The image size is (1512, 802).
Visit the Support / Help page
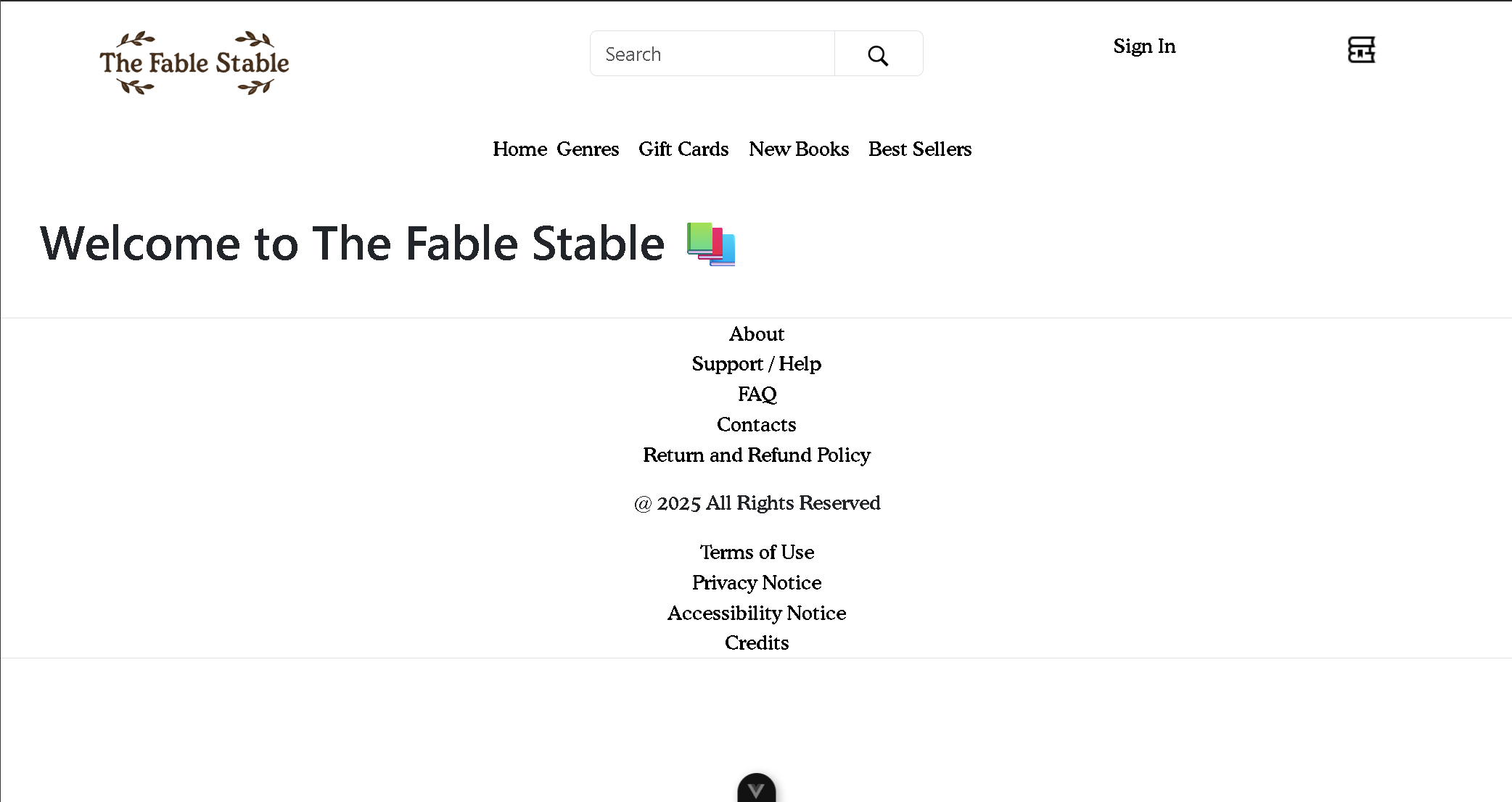(757, 364)
